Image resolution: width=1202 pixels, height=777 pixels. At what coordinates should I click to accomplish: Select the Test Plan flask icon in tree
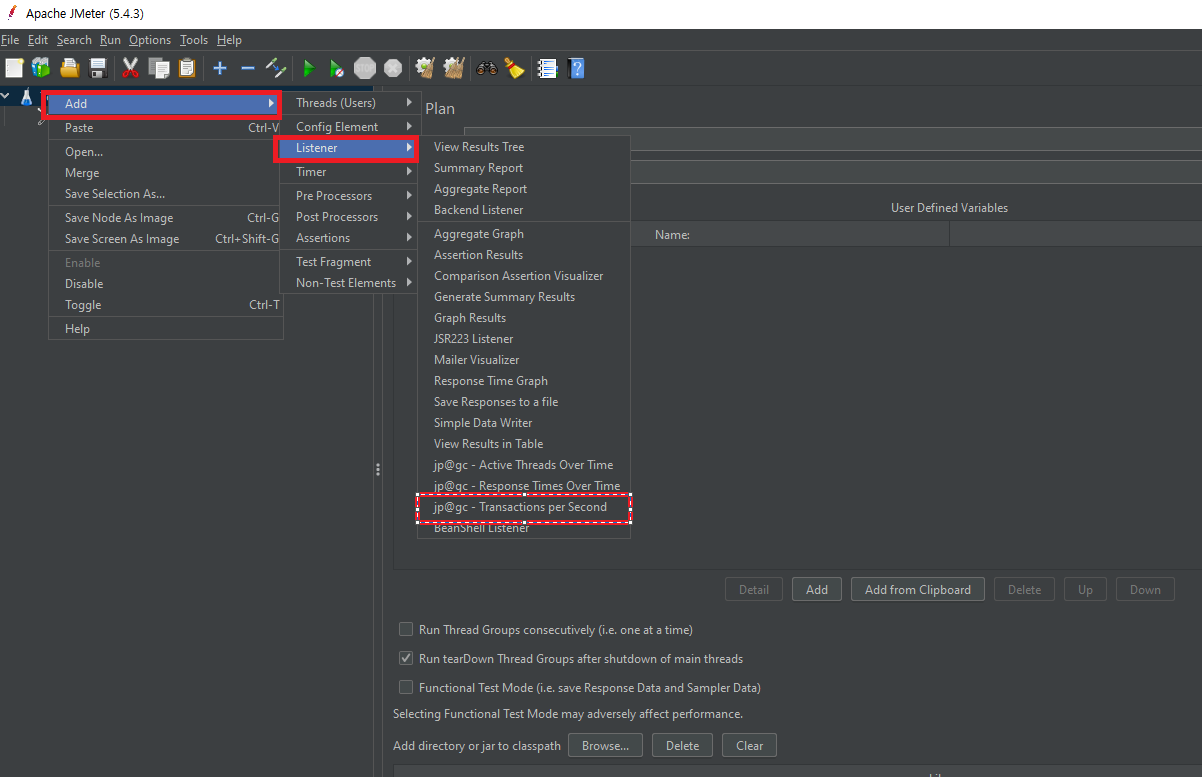27,97
